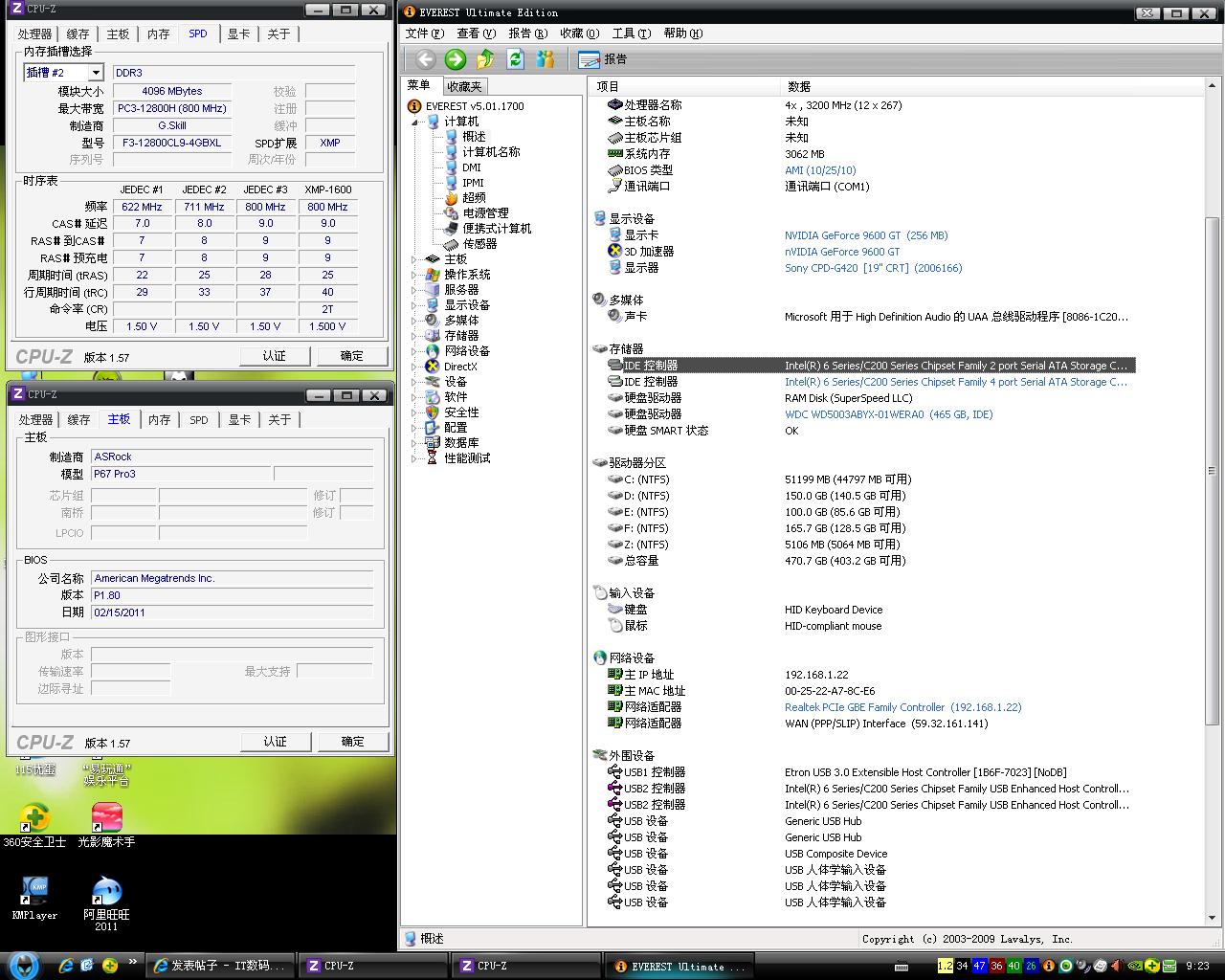This screenshot has width=1225, height=980.
Task: Open 处理器 tab in the G.Skill CPU-Z window
Action: click(x=35, y=34)
